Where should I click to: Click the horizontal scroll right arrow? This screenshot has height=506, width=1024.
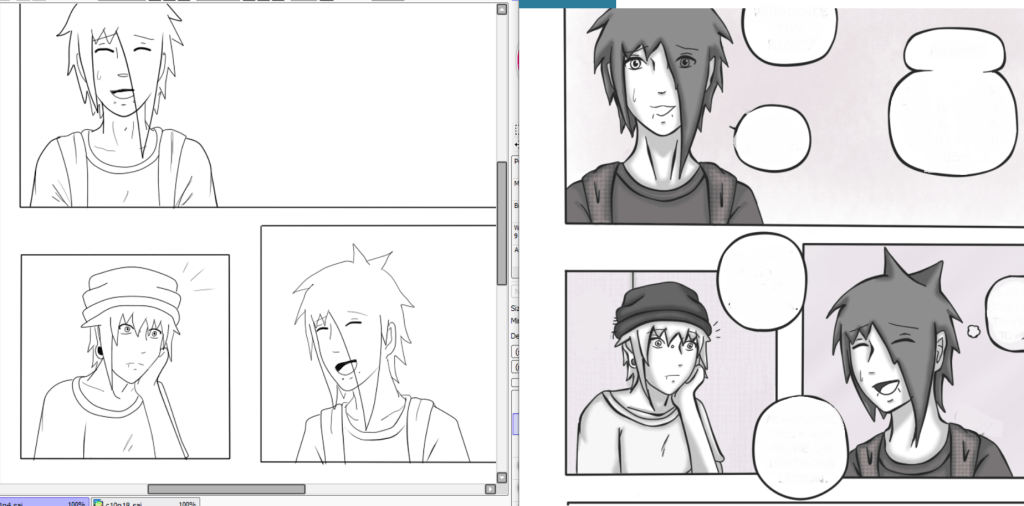click(x=489, y=489)
